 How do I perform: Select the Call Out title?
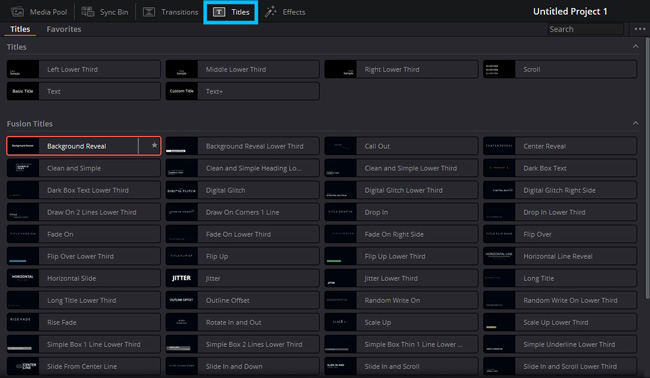tap(401, 146)
